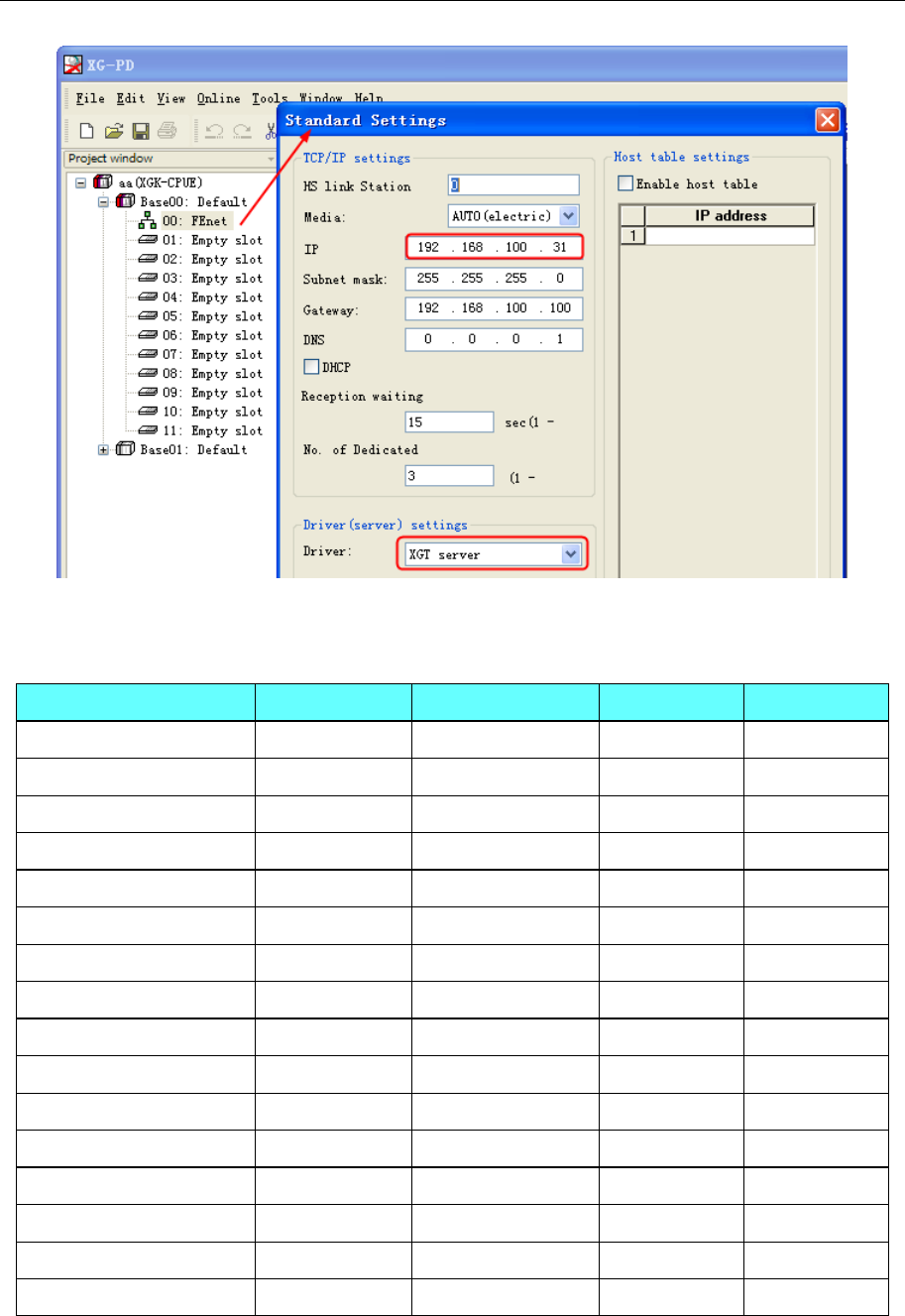905x1316 pixels.
Task: Enable the DHCP checkbox
Action: (x=311, y=367)
